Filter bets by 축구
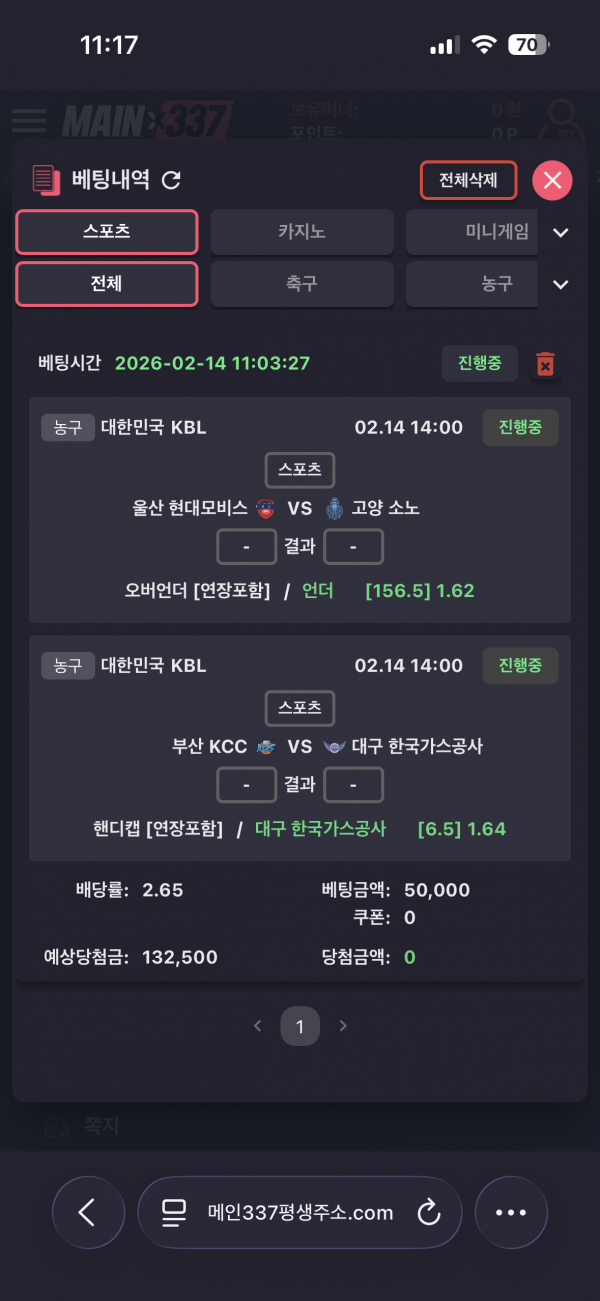 pyautogui.click(x=302, y=284)
